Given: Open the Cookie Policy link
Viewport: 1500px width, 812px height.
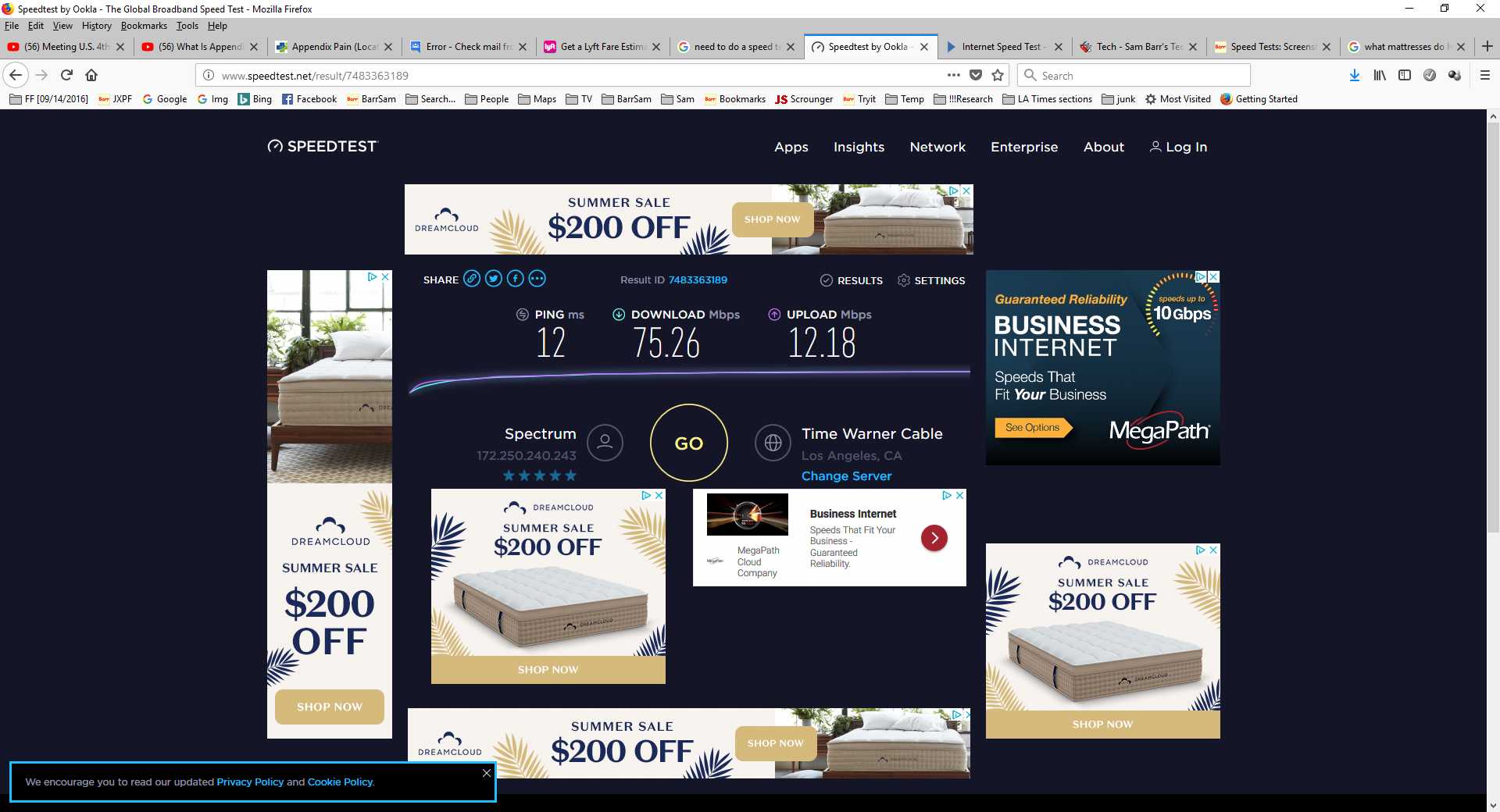Looking at the screenshot, I should (x=340, y=782).
